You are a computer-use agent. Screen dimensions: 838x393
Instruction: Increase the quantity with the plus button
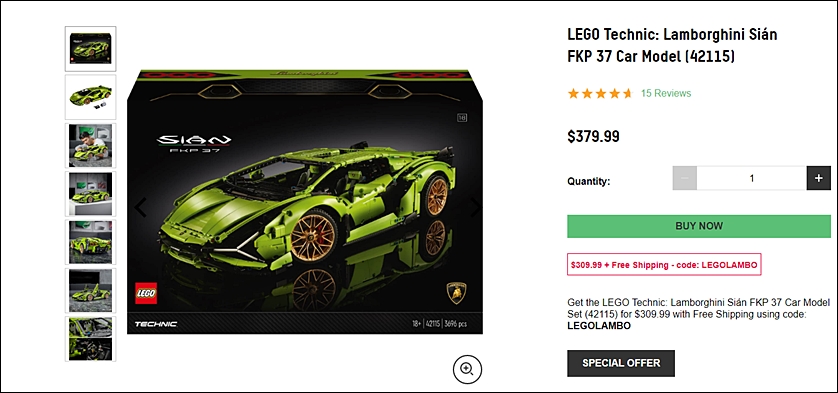click(x=818, y=178)
